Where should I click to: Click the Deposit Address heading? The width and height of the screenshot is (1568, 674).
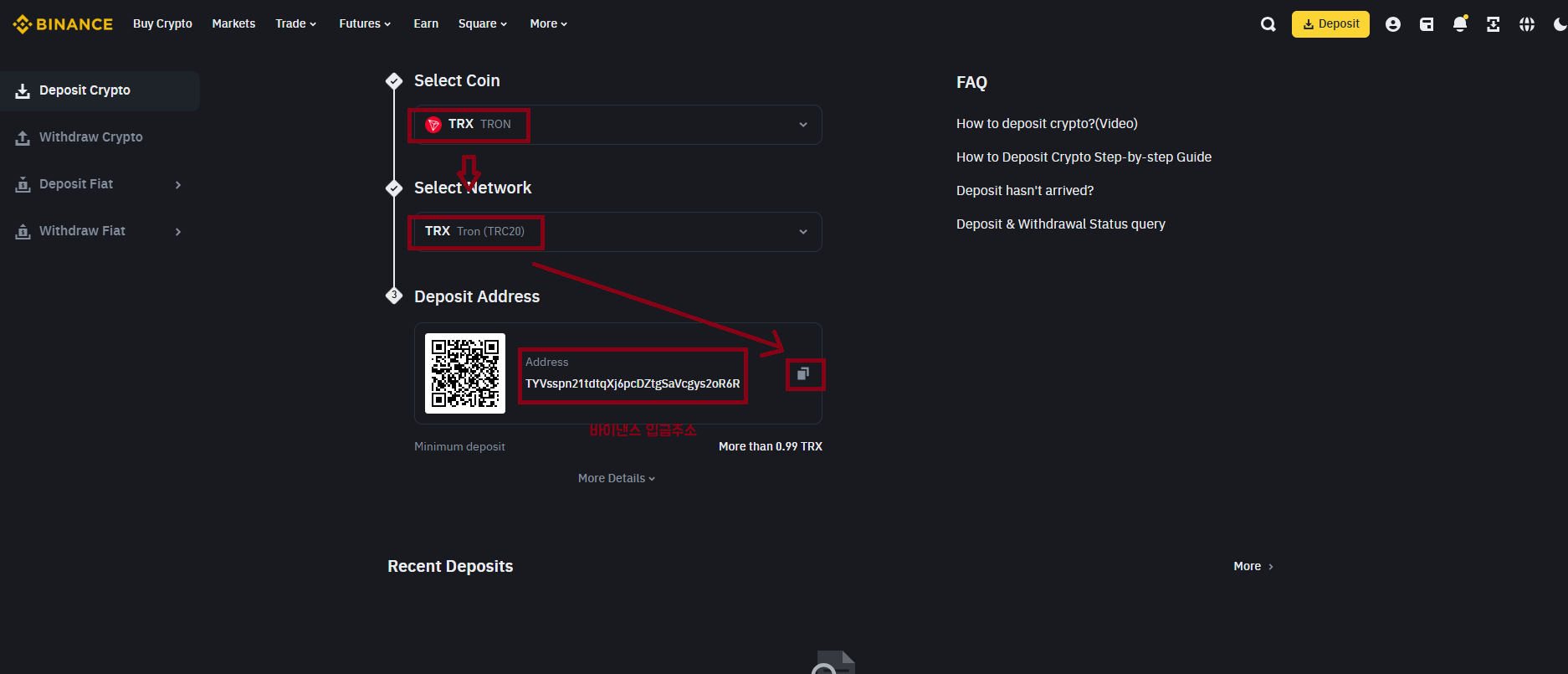tap(477, 296)
